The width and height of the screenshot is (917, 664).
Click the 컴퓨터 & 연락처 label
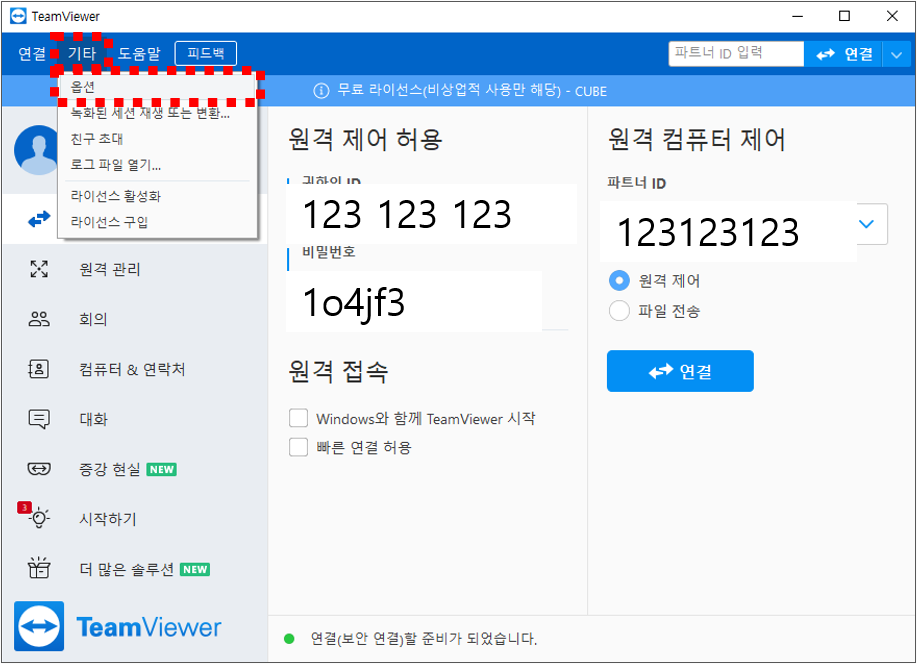pyautogui.click(x=132, y=369)
